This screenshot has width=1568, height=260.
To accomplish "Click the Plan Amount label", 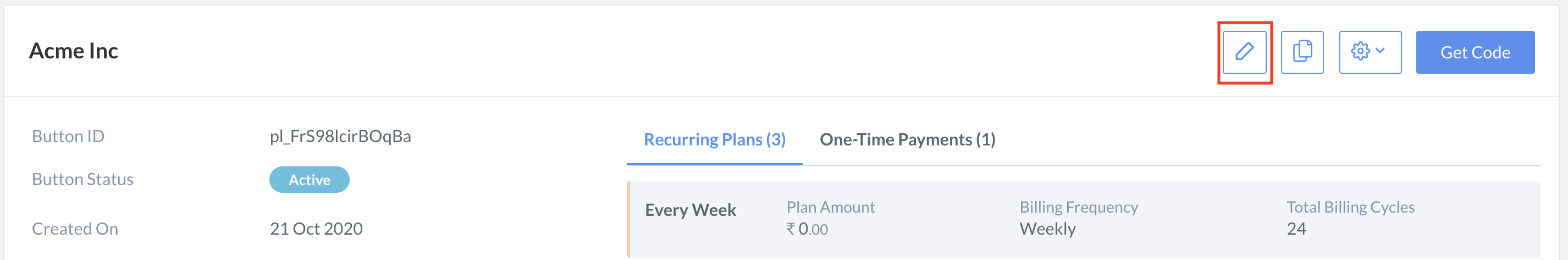I will (830, 207).
